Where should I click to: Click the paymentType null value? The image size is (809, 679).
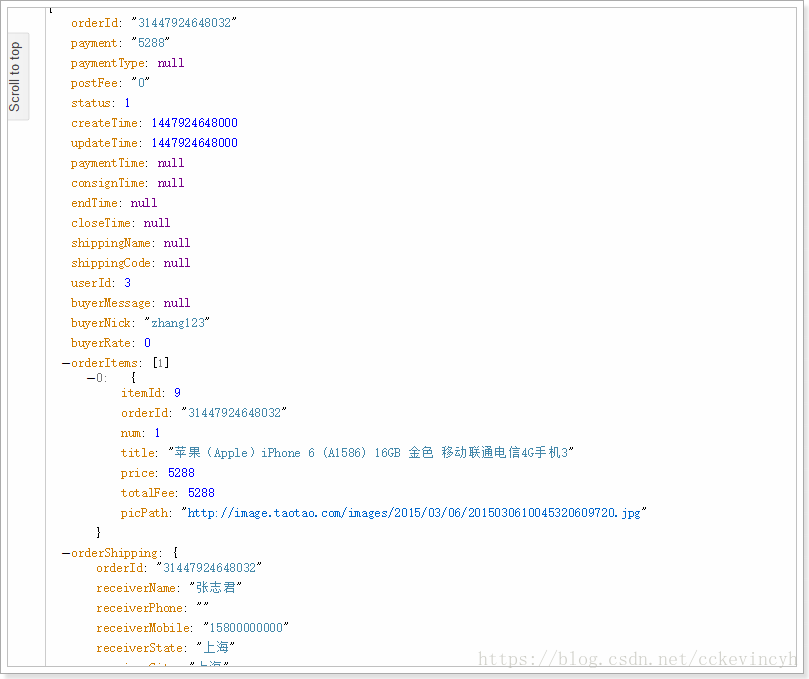171,63
